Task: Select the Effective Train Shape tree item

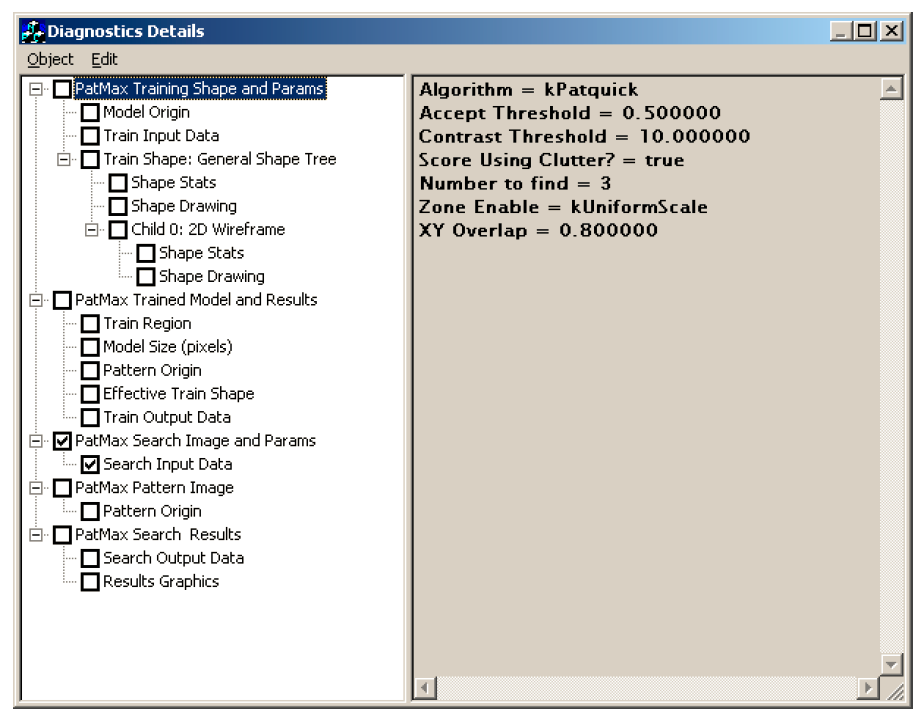Action: coord(178,394)
